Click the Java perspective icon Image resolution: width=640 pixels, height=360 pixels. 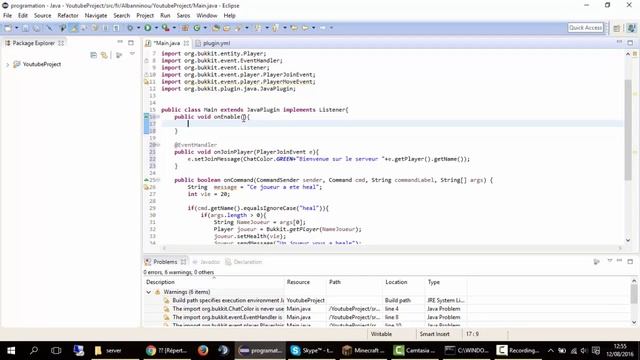(x=631, y=28)
